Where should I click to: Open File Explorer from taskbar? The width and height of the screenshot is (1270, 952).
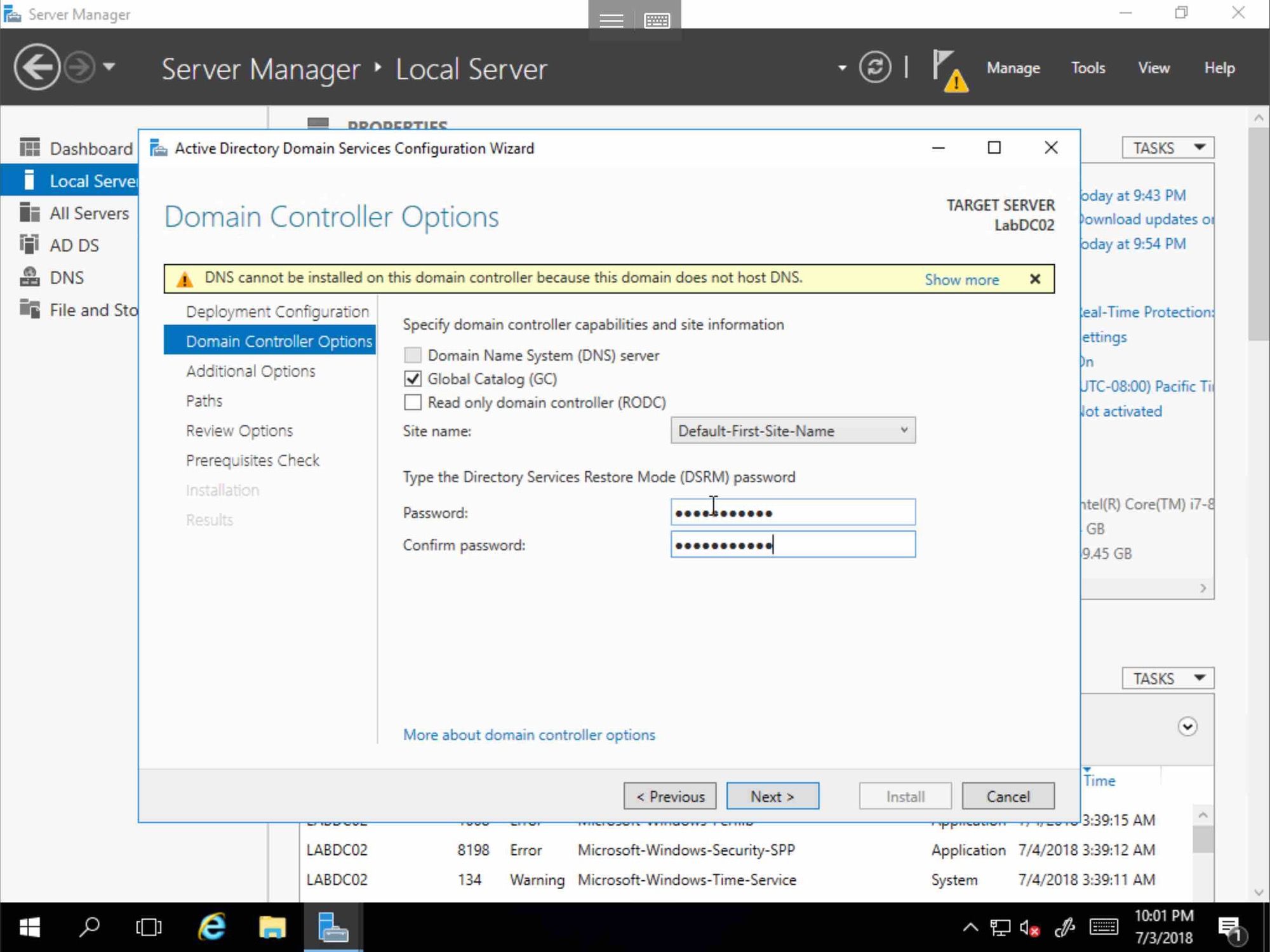click(272, 927)
